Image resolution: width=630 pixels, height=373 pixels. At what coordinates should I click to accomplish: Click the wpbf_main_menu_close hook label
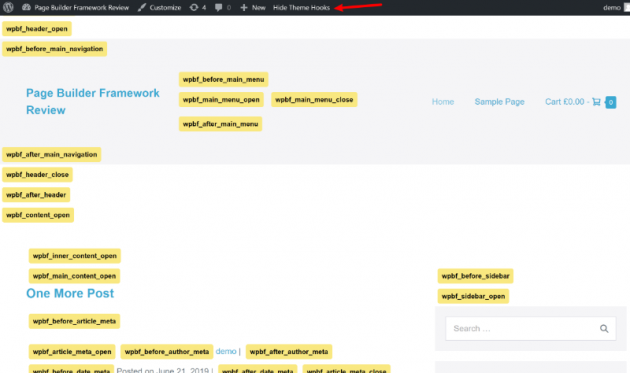tap(314, 99)
